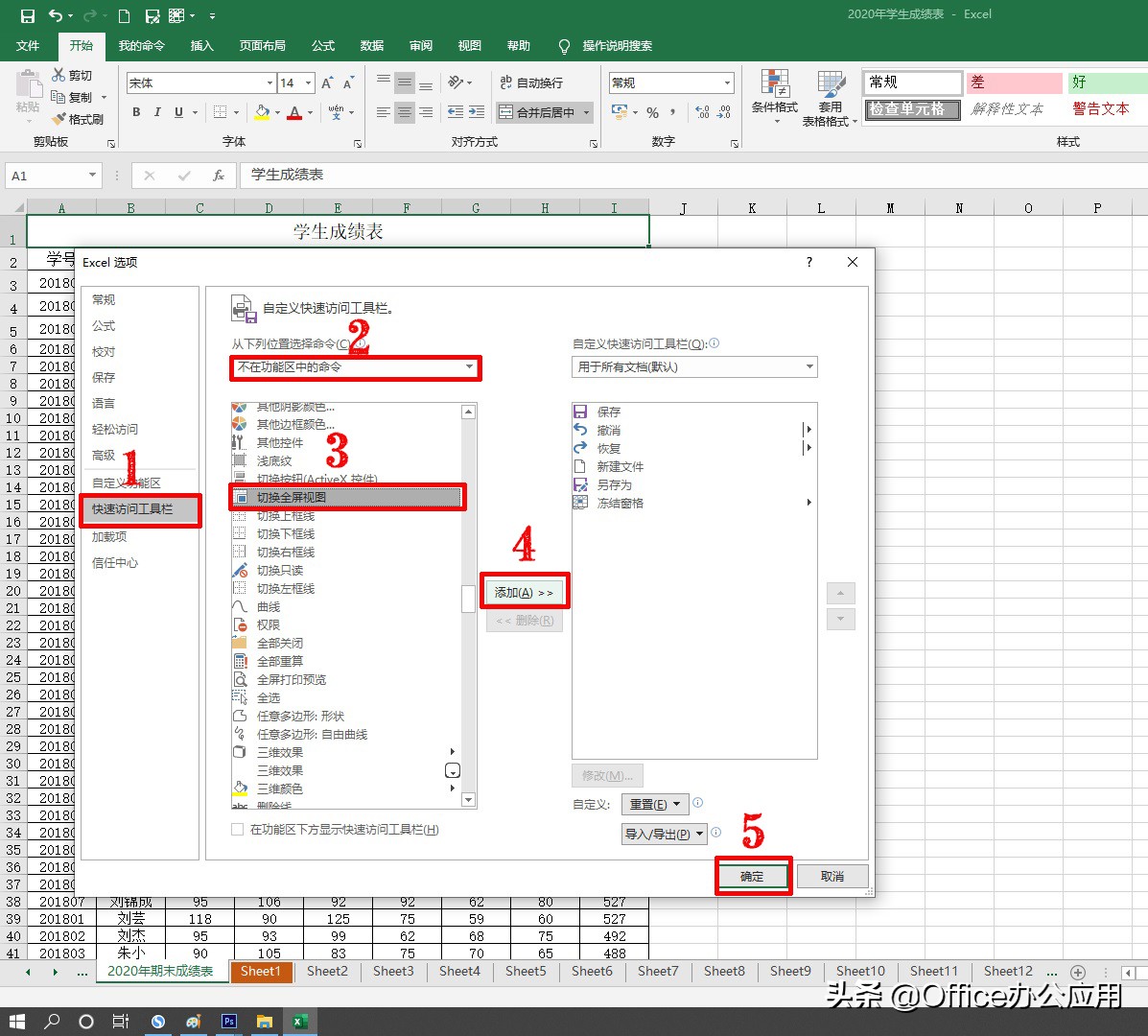Click the Cancel button

832,877
